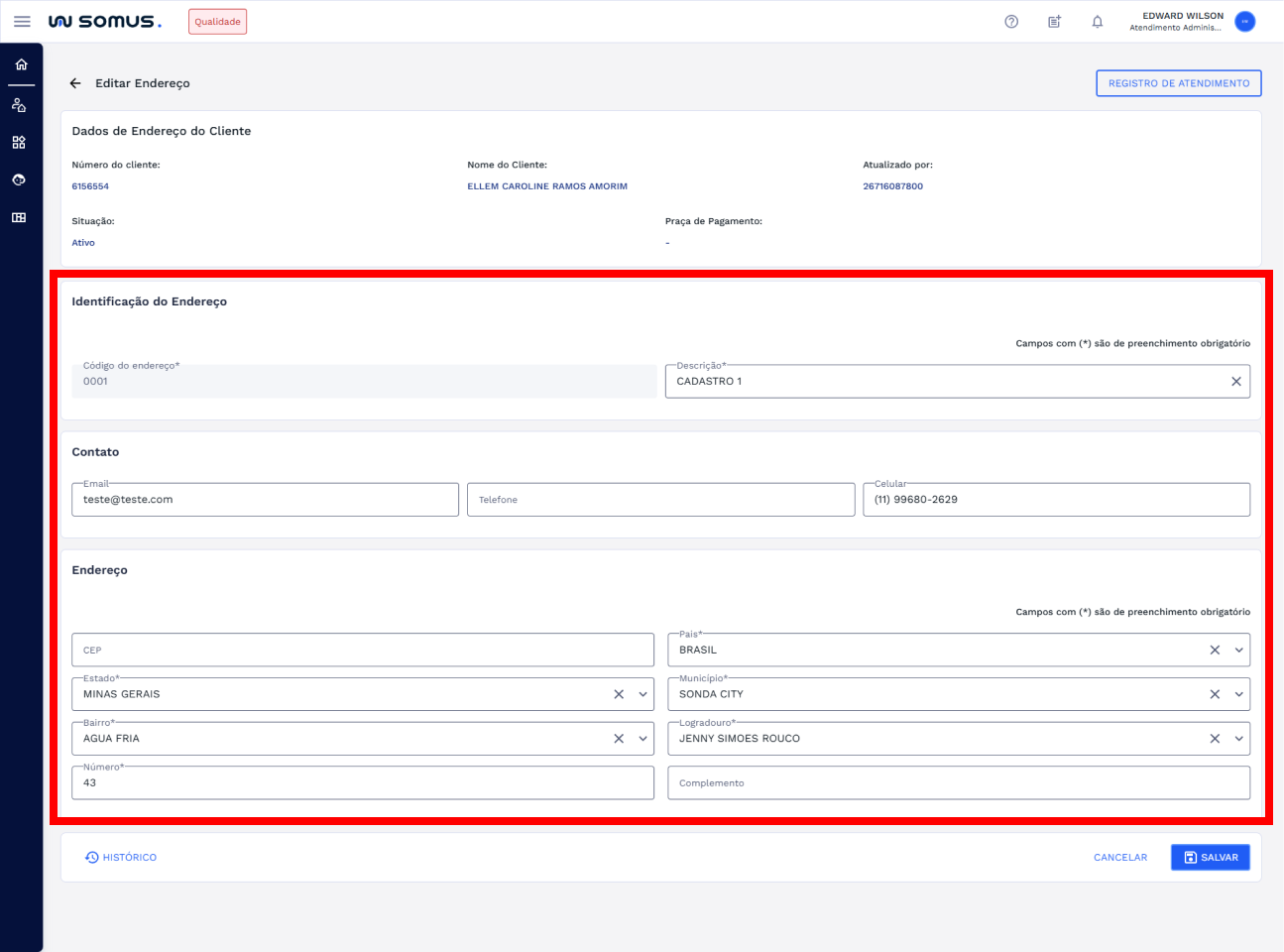Save the address with Salvar
This screenshot has height=952, width=1284.
click(1210, 858)
